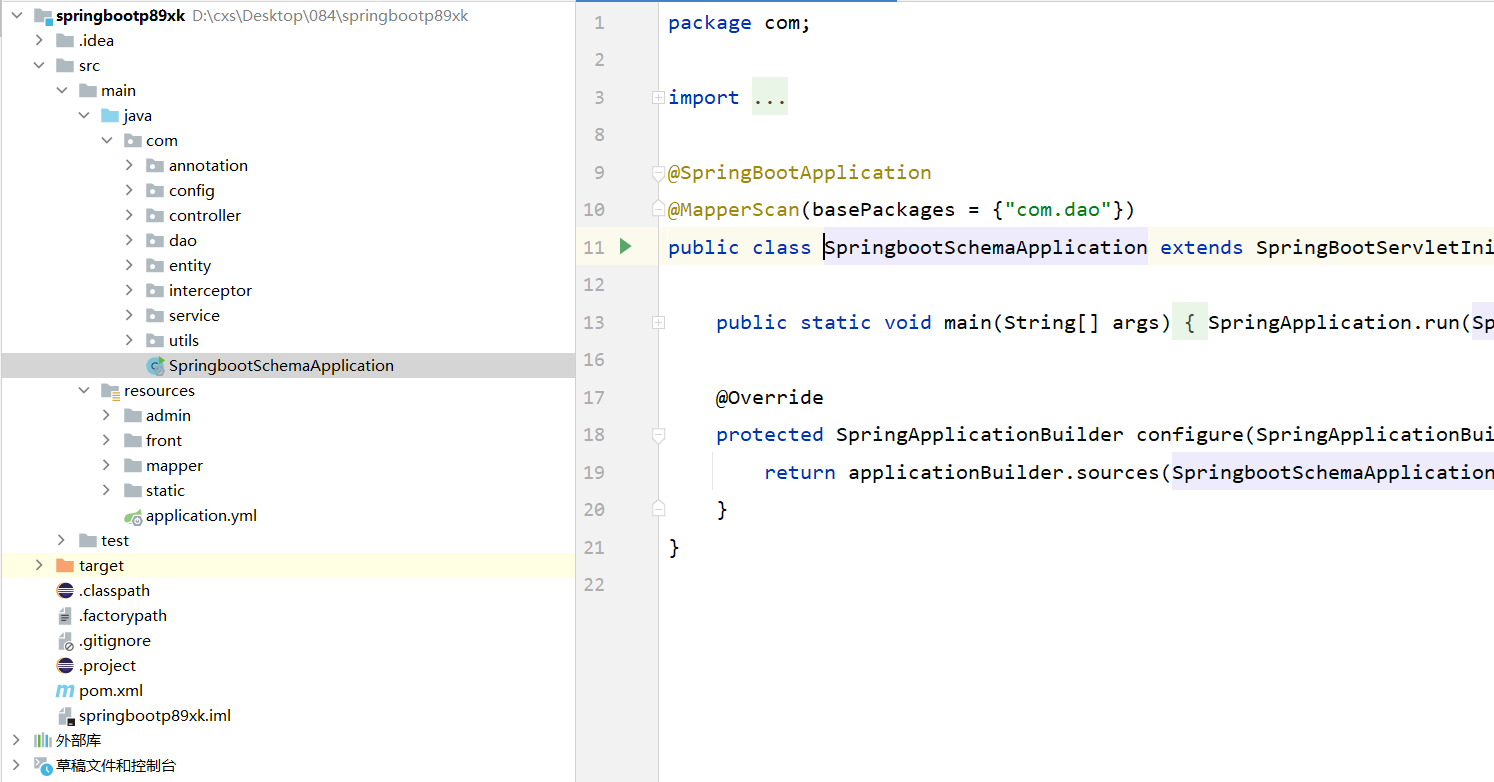This screenshot has width=1494, height=782.
Task: Collapse the com package
Action: pos(107,141)
